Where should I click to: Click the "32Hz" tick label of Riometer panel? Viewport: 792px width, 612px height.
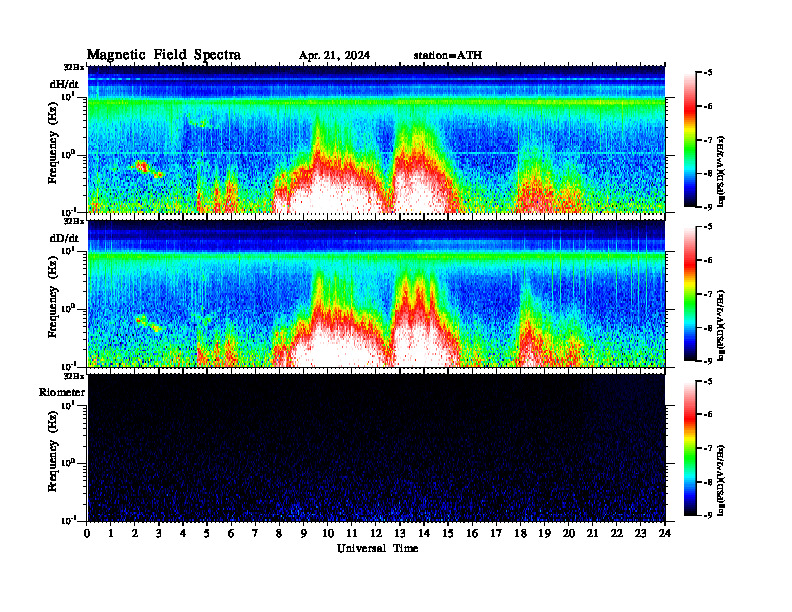74,376
